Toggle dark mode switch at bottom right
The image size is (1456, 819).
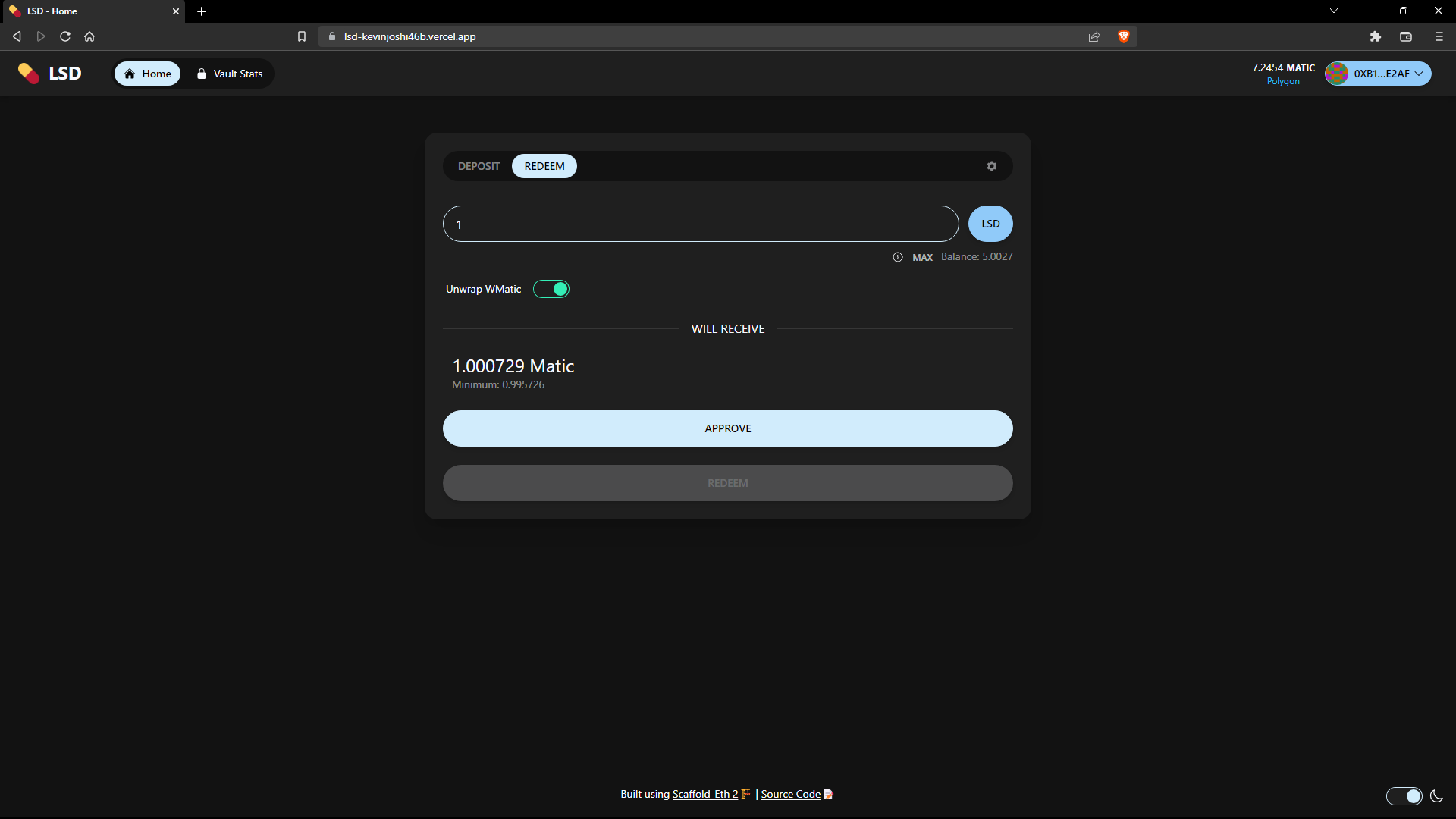pos(1404,795)
